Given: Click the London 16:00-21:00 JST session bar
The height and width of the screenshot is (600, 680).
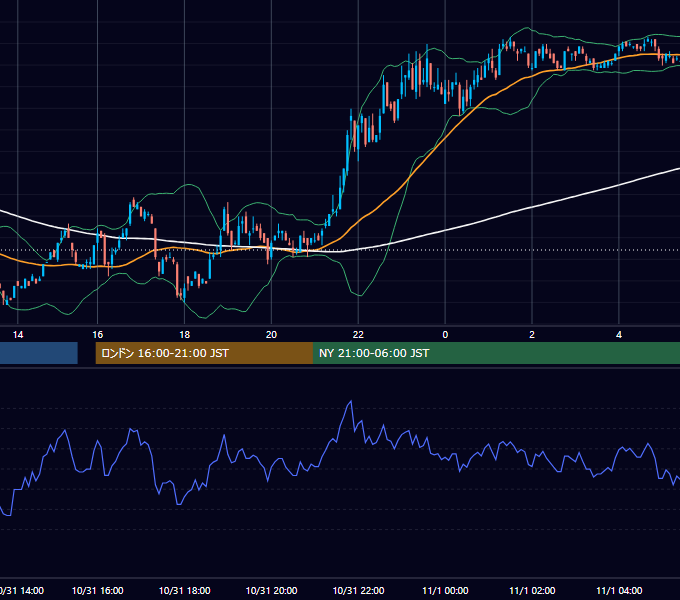Looking at the screenshot, I should coord(204,353).
